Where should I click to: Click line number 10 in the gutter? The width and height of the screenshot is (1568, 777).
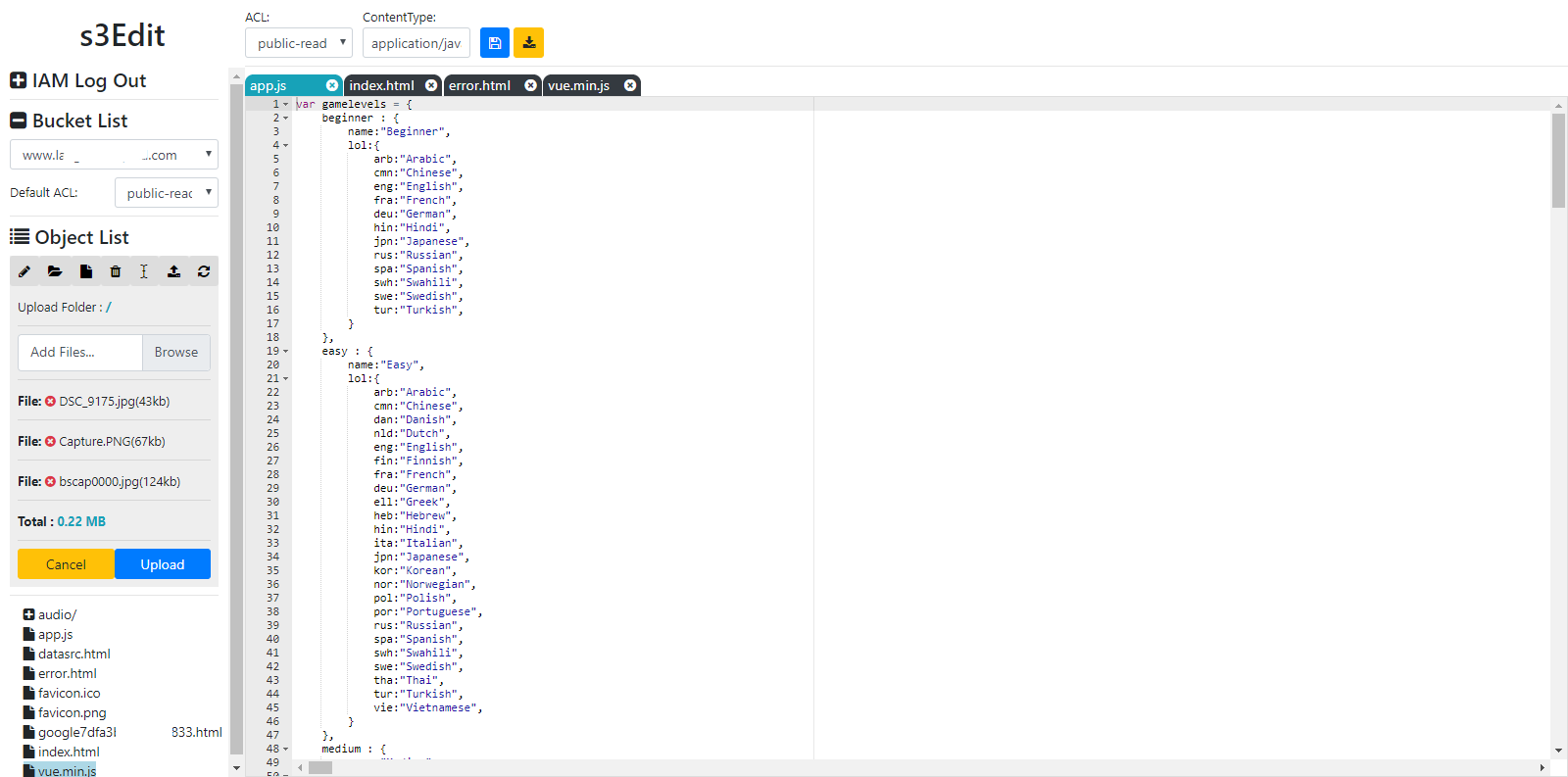pos(272,227)
